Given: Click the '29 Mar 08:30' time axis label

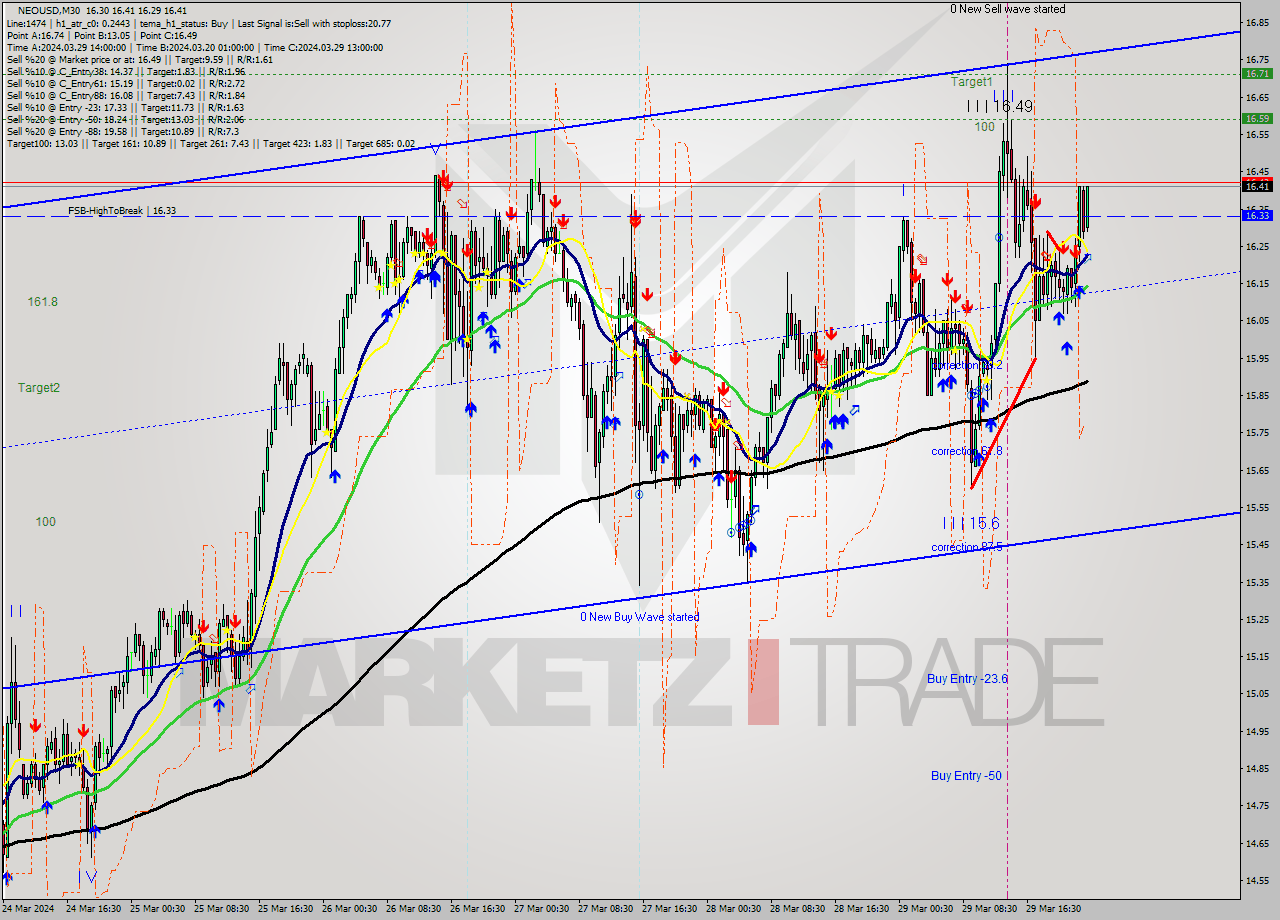Looking at the screenshot, I should point(992,909).
